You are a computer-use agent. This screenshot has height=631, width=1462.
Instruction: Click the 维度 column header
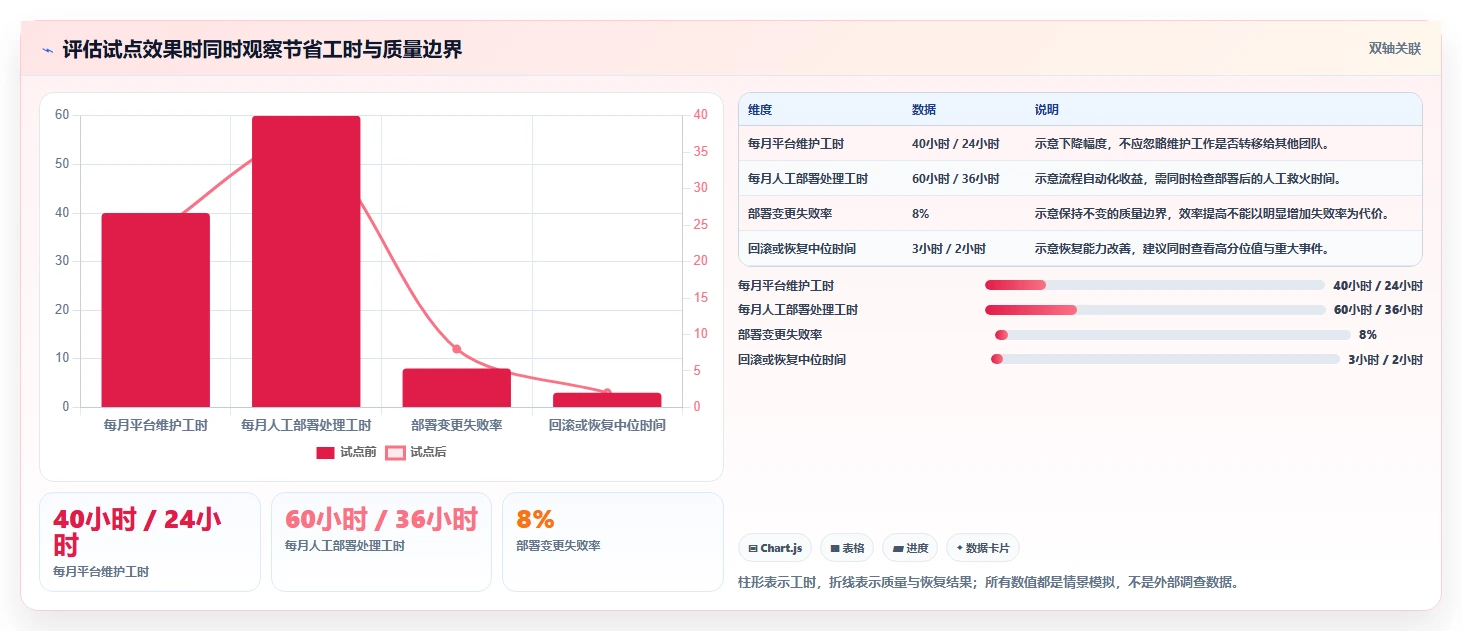(x=760, y=110)
